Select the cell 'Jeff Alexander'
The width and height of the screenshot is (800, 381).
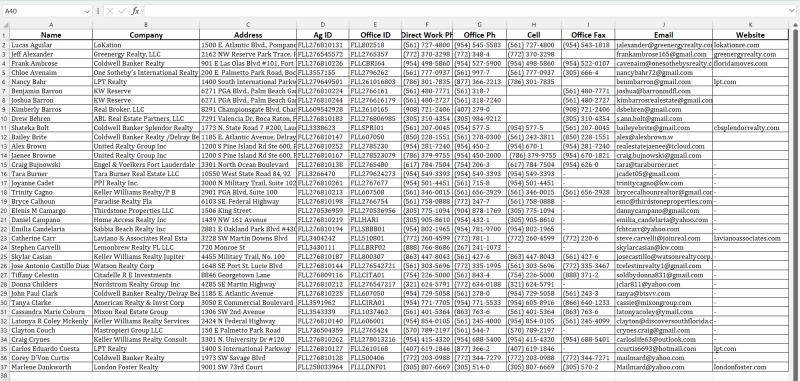pos(51,54)
